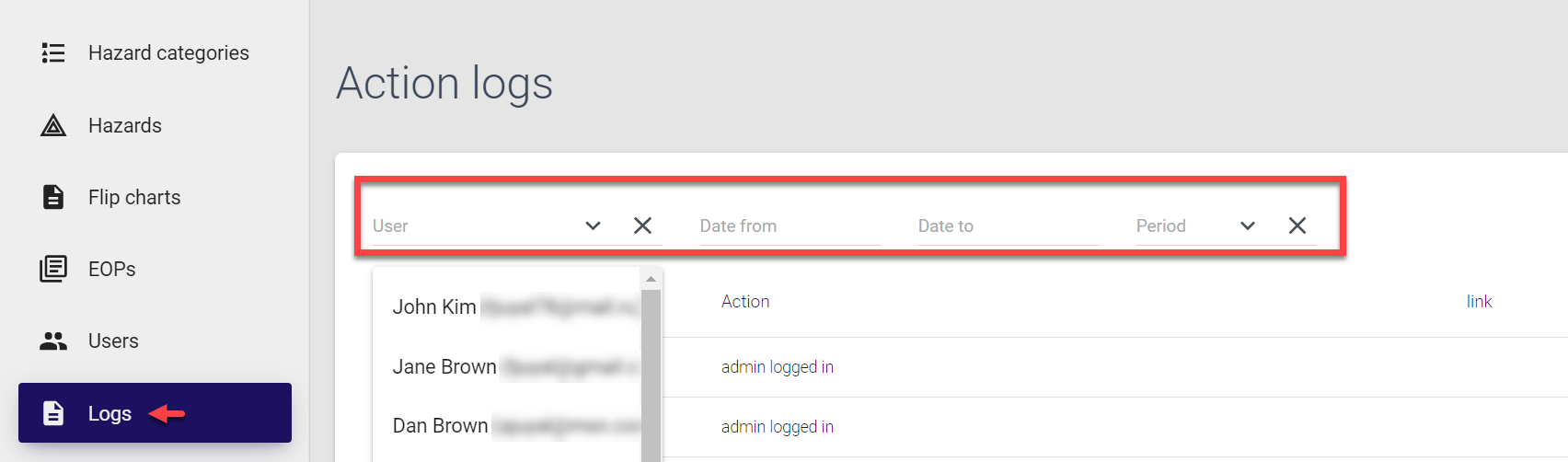Image resolution: width=1568 pixels, height=462 pixels.
Task: Pick Dan Brown from the user list
Action: [x=440, y=426]
